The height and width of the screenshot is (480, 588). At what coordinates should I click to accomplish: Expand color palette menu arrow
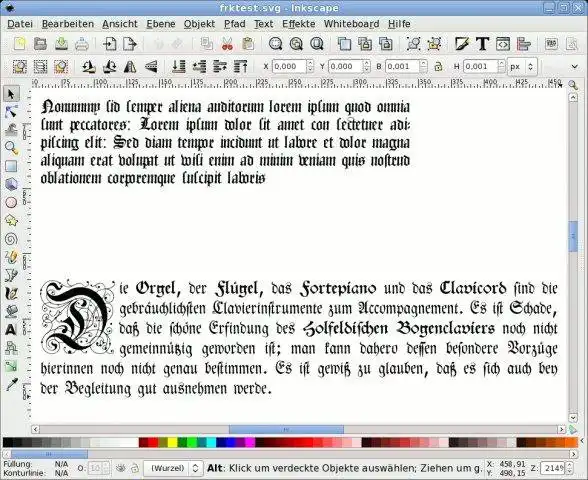pos(583,442)
